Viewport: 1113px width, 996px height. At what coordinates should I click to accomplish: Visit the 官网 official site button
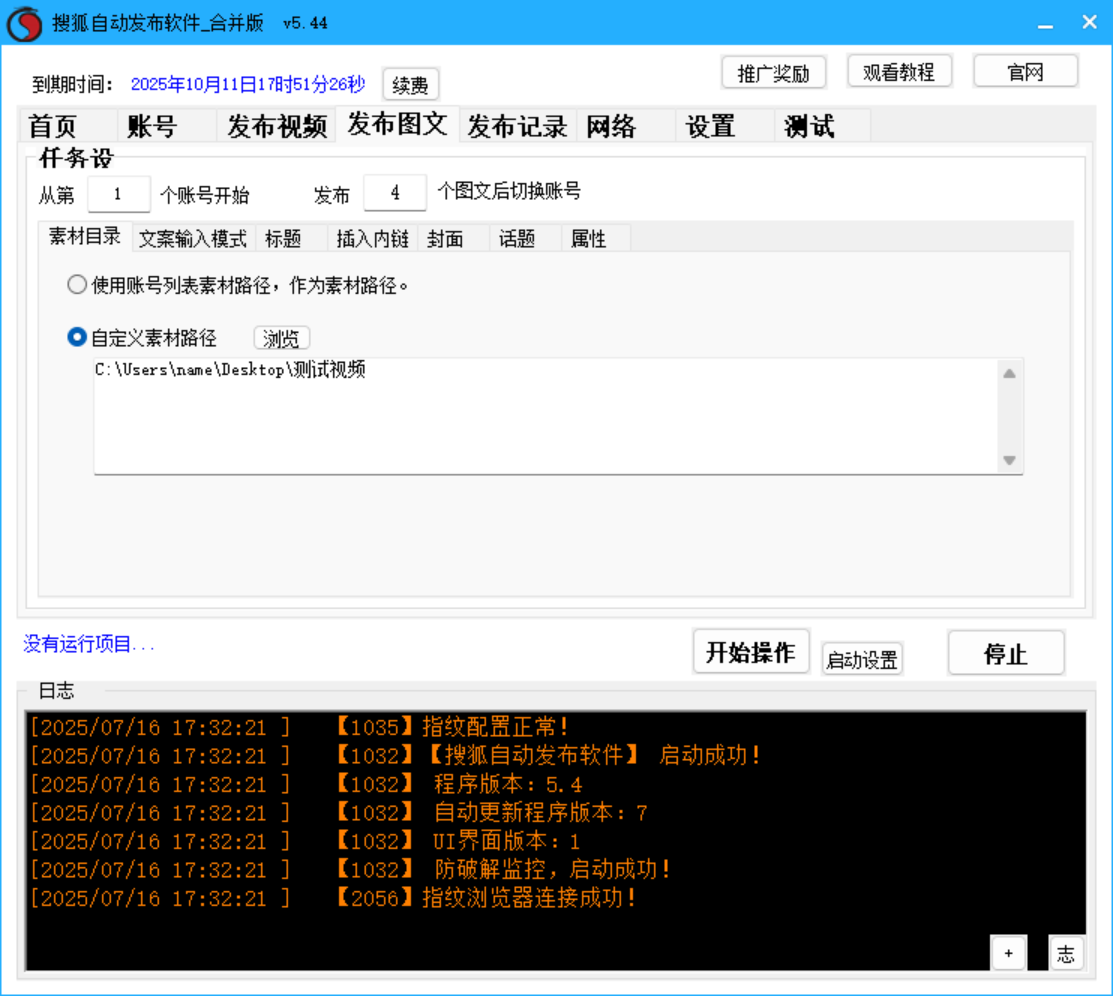tap(1025, 72)
